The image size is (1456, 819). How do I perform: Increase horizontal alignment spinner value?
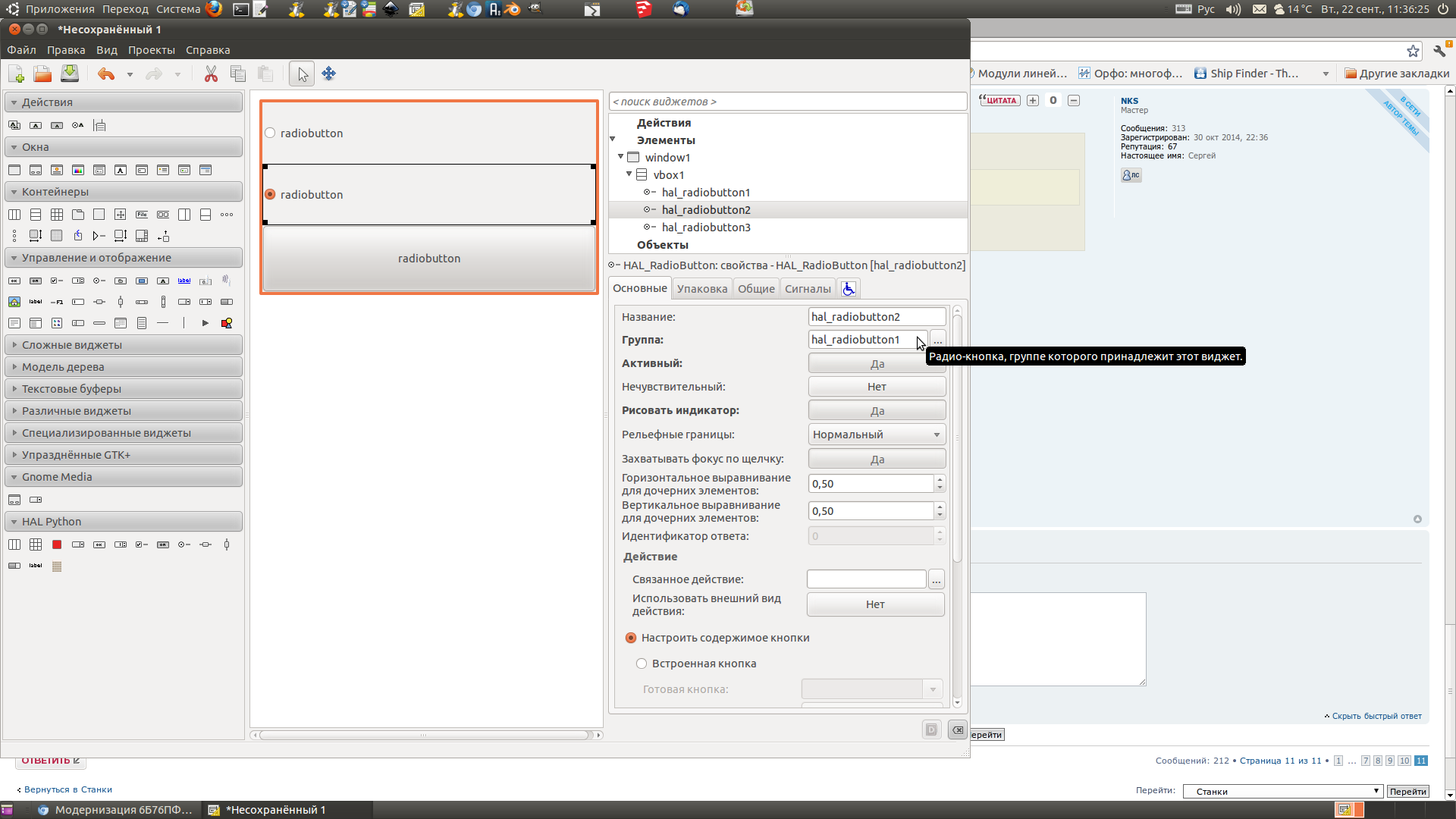point(940,479)
